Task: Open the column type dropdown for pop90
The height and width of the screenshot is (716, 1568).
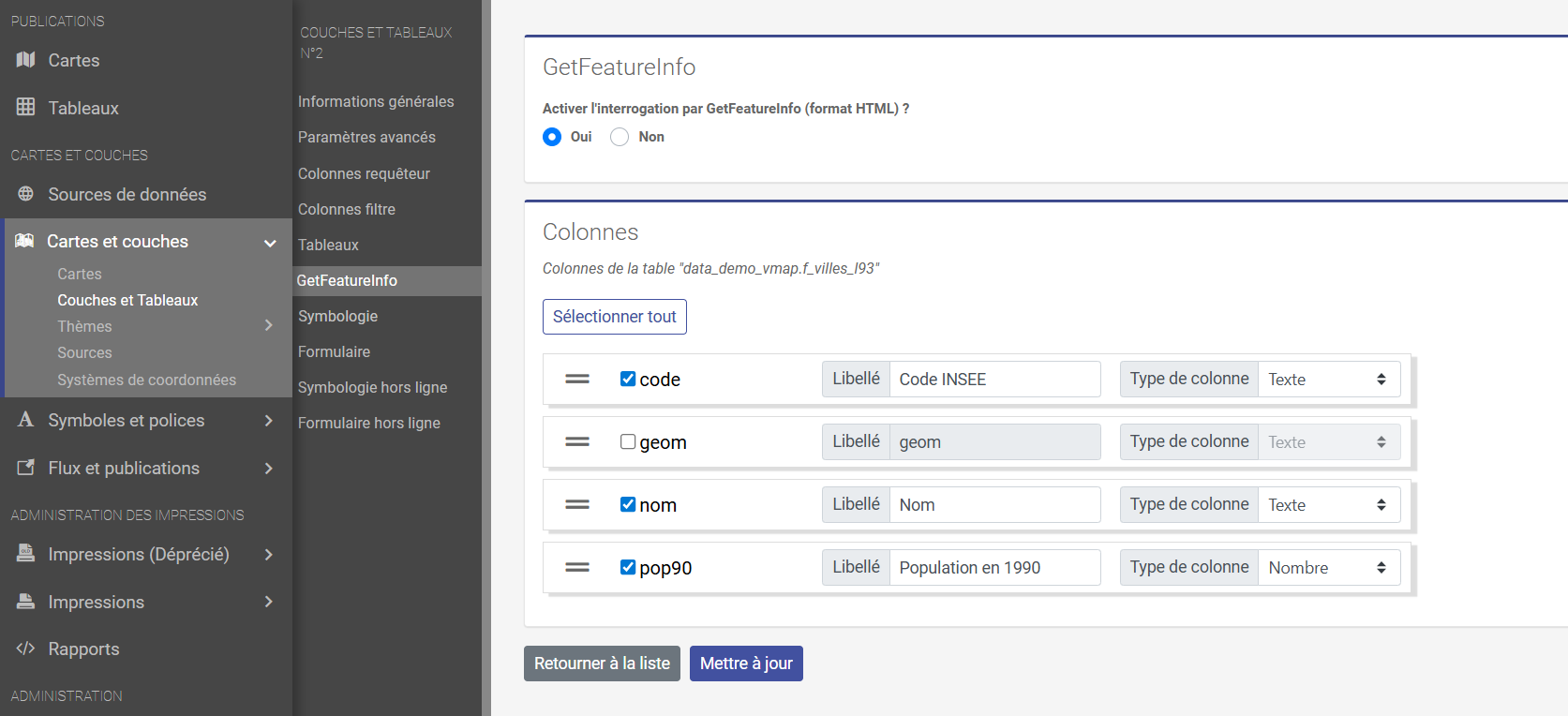Action: pyautogui.click(x=1328, y=568)
